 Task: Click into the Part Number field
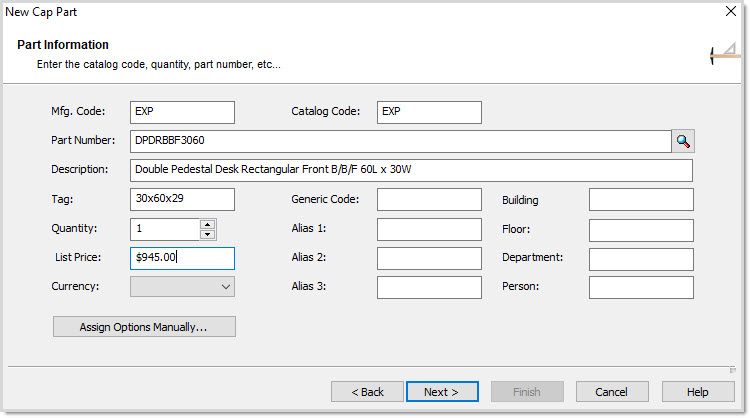tap(400, 141)
